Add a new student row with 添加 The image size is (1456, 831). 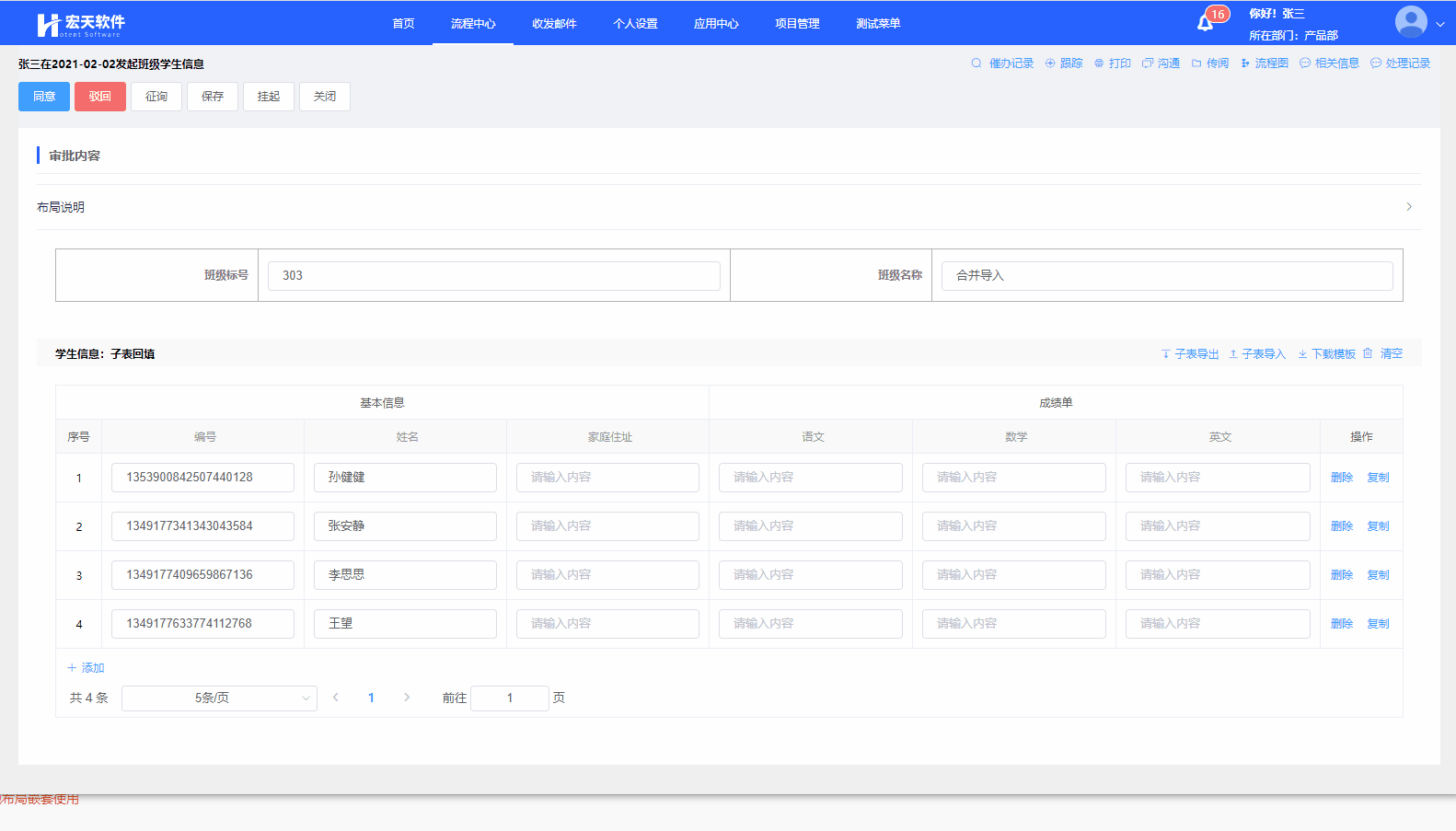pos(86,668)
